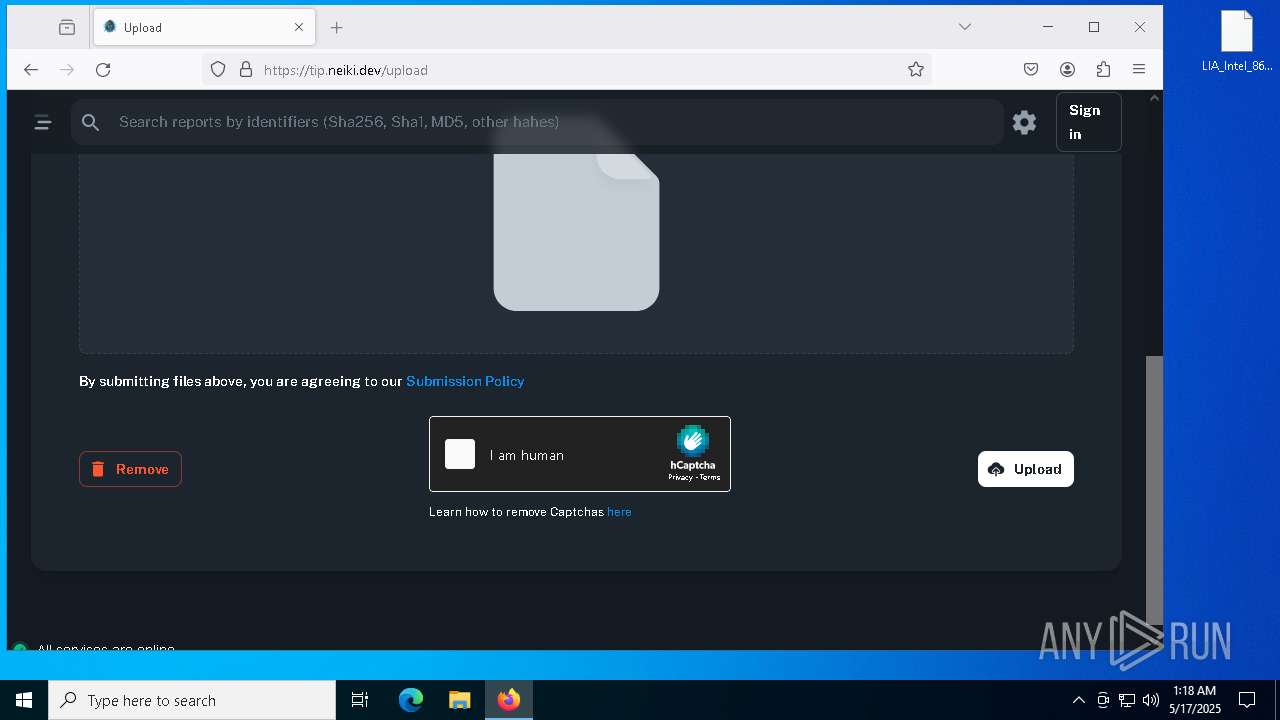Open the taskbar clock and date
Screen dimensions: 1280x720
click(1195, 700)
